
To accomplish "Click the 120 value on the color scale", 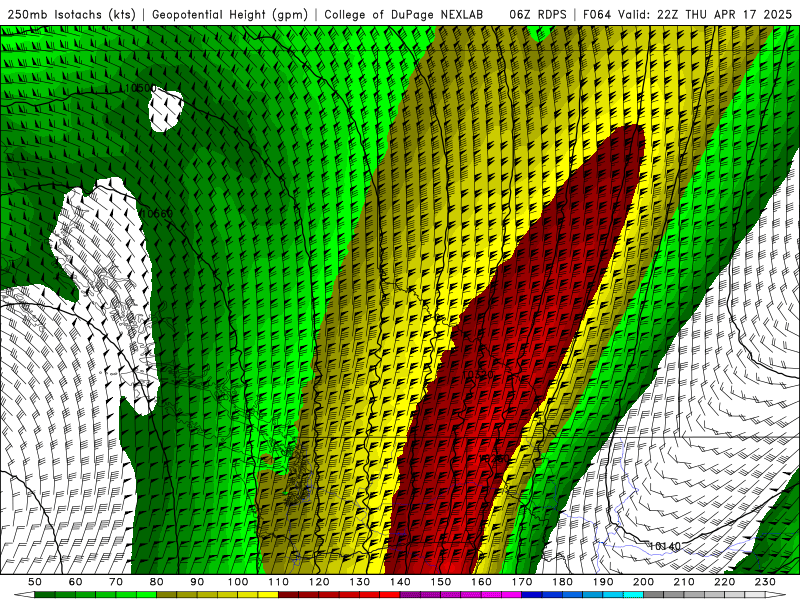I will (319, 582).
